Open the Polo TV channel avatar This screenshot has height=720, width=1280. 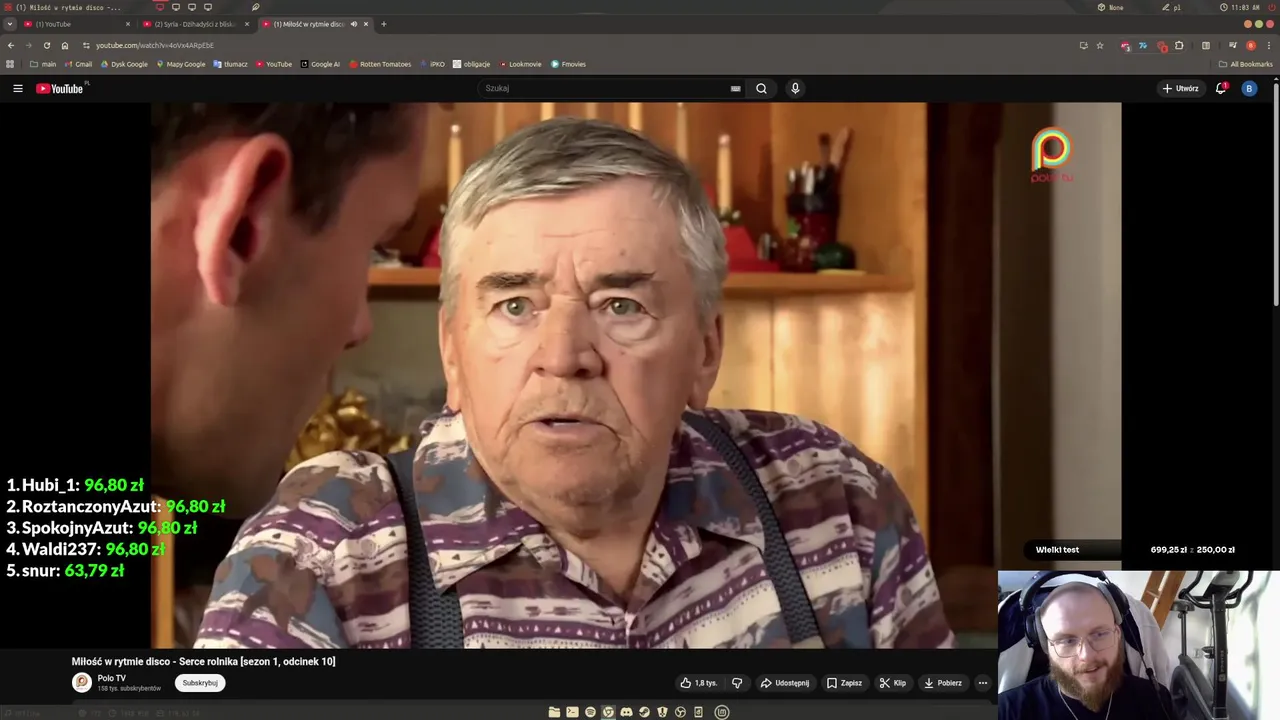pos(82,682)
